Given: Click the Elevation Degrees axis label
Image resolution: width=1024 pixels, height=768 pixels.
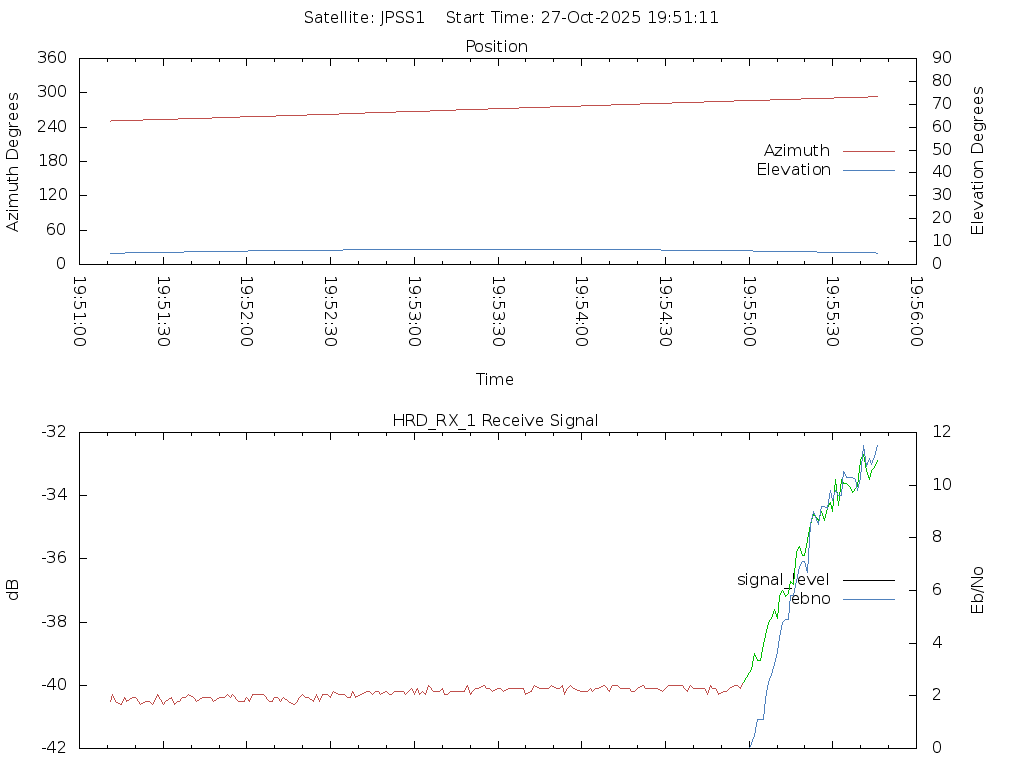Looking at the screenshot, I should (978, 161).
